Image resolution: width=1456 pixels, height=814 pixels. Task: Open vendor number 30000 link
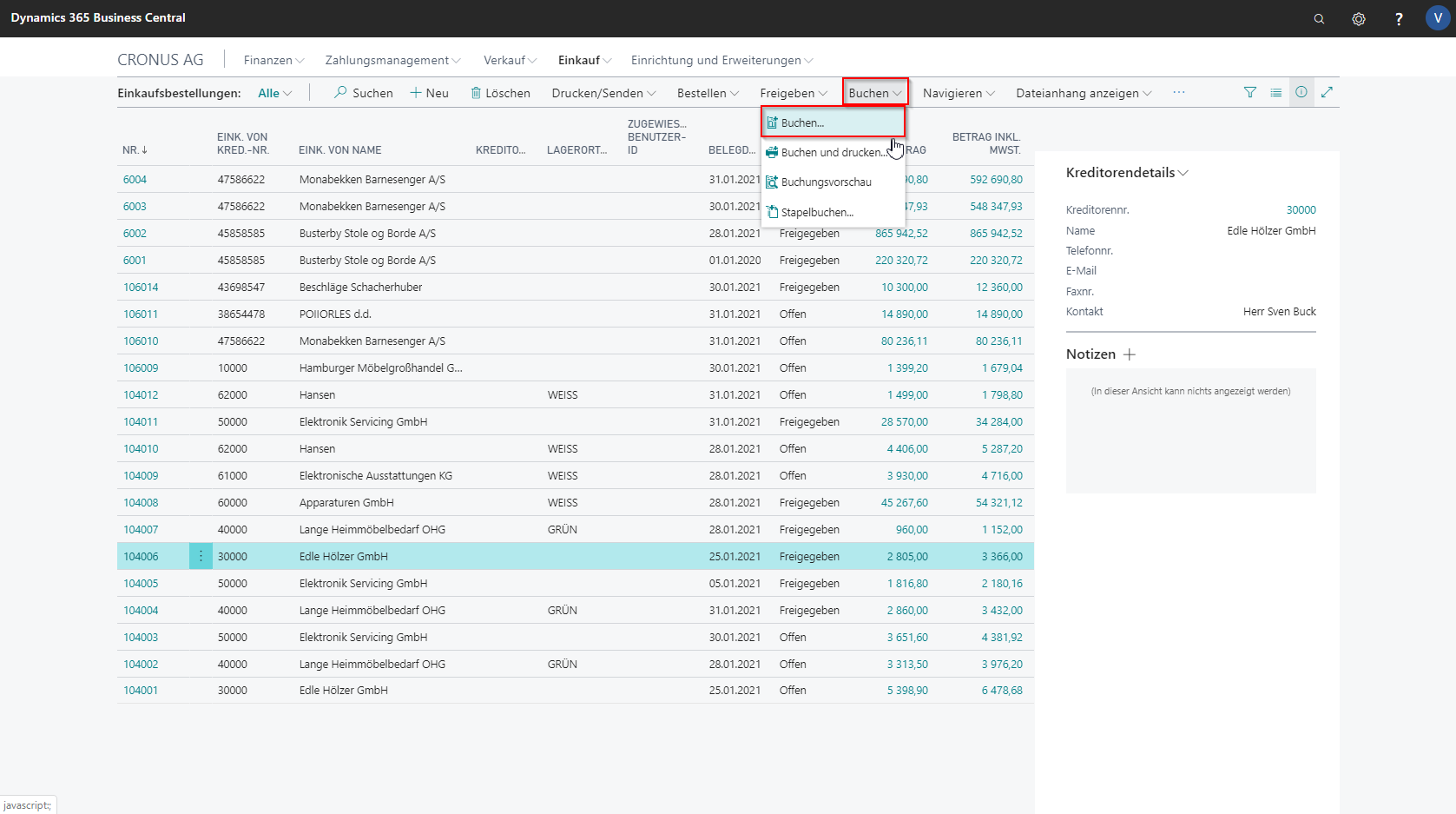[1301, 210]
